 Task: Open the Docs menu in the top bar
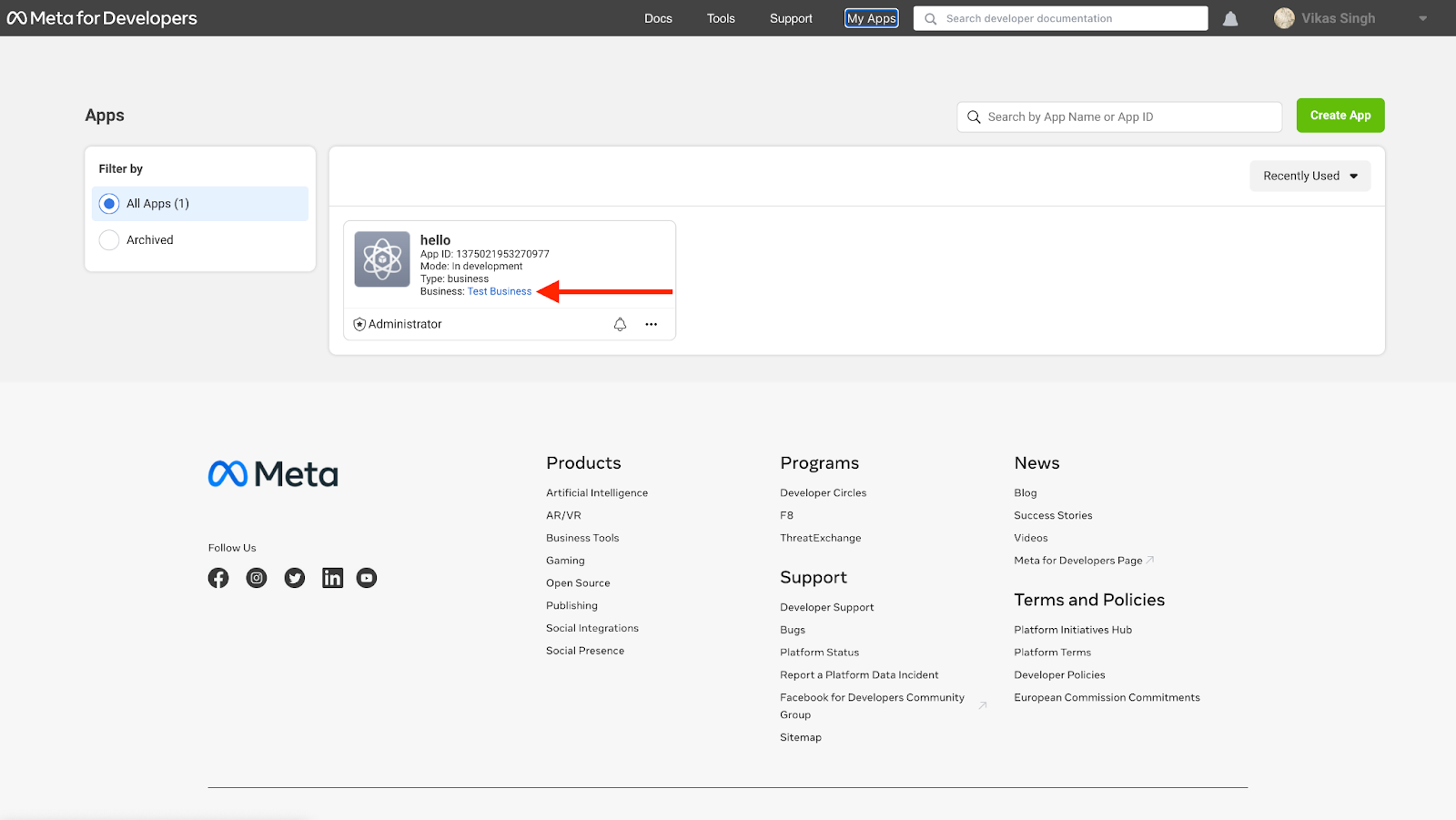[658, 18]
